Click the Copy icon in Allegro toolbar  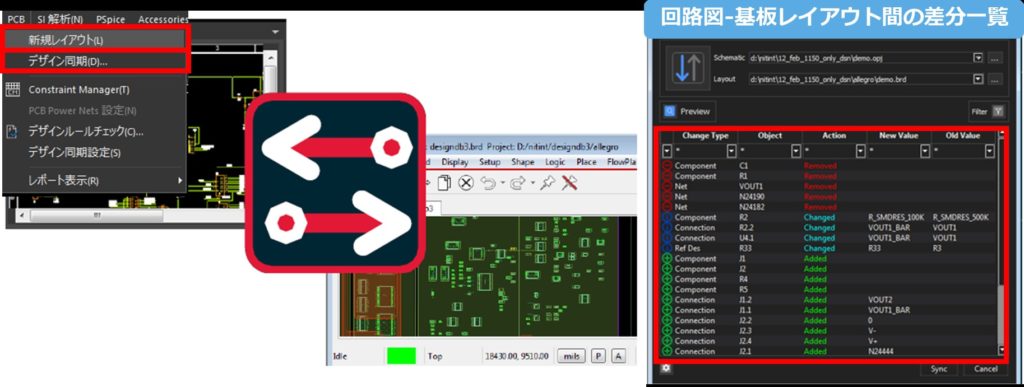click(x=443, y=183)
